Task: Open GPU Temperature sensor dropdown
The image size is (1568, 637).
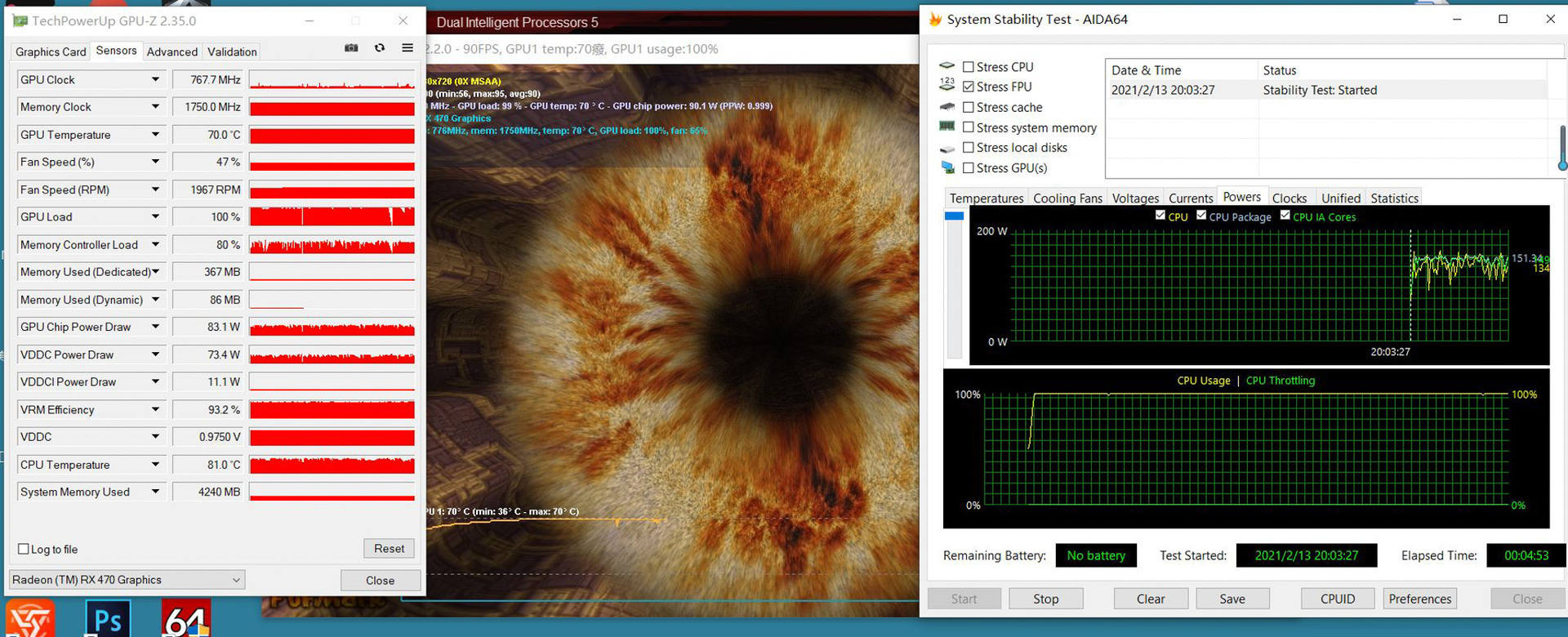Action: tap(155, 134)
